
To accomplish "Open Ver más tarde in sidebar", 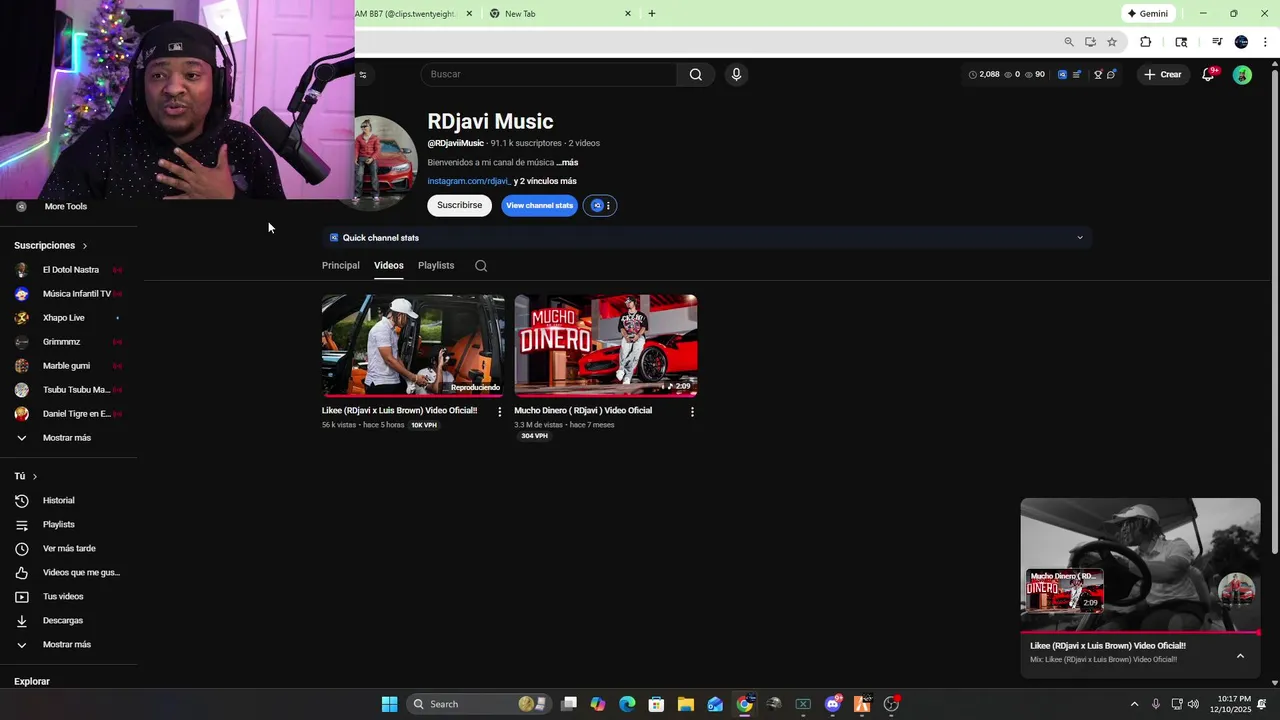I will (68, 548).
